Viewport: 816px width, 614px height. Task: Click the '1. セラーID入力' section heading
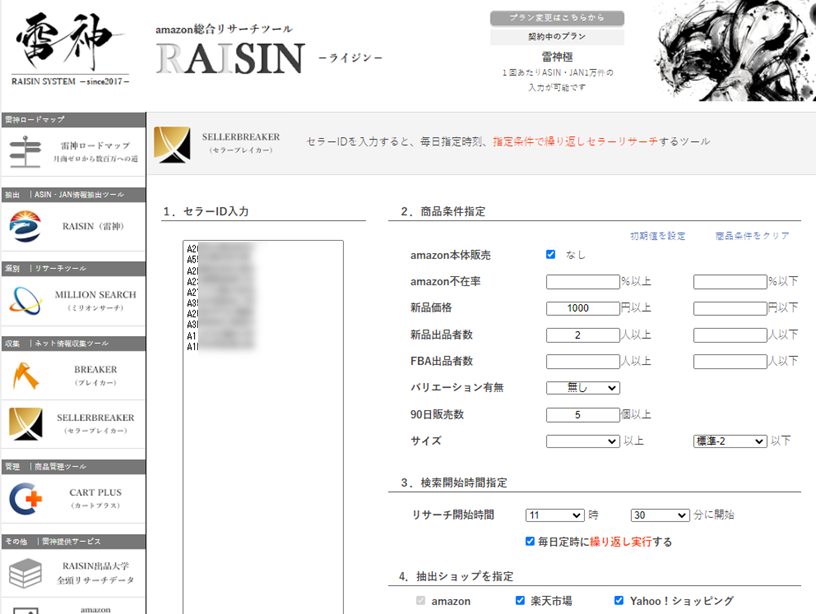click(x=206, y=211)
